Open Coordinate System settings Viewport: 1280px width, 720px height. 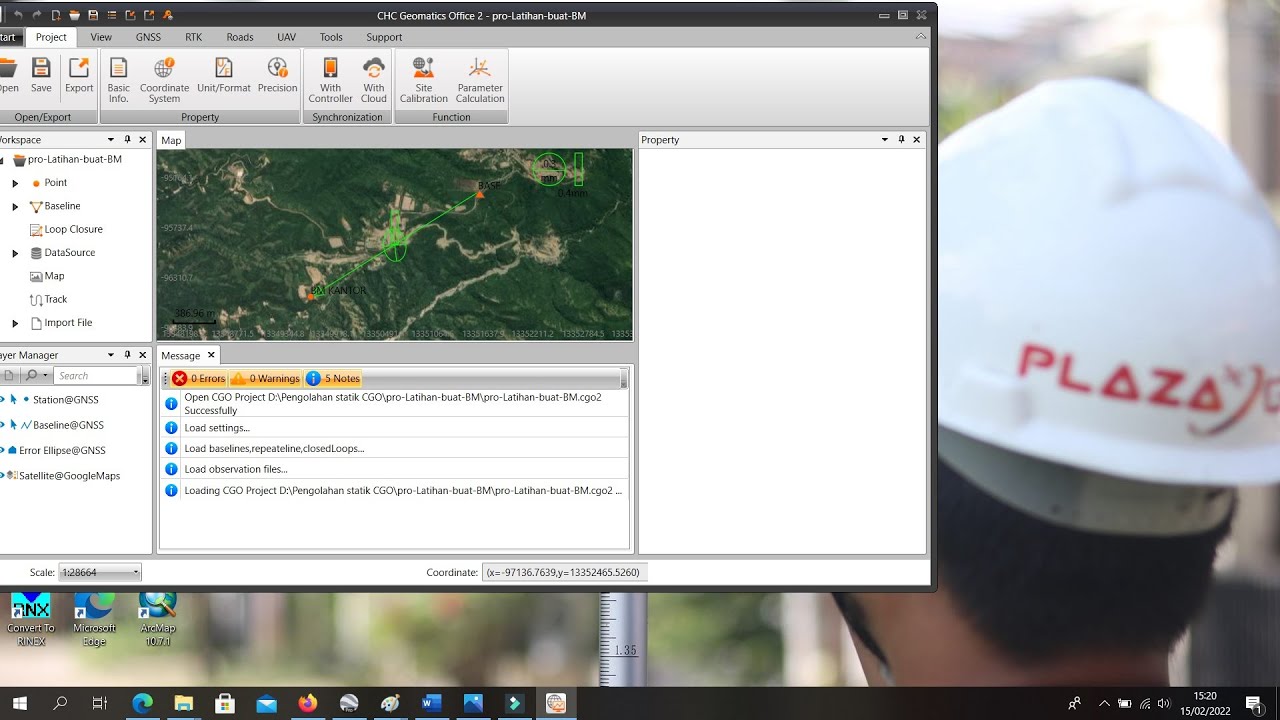(x=164, y=80)
